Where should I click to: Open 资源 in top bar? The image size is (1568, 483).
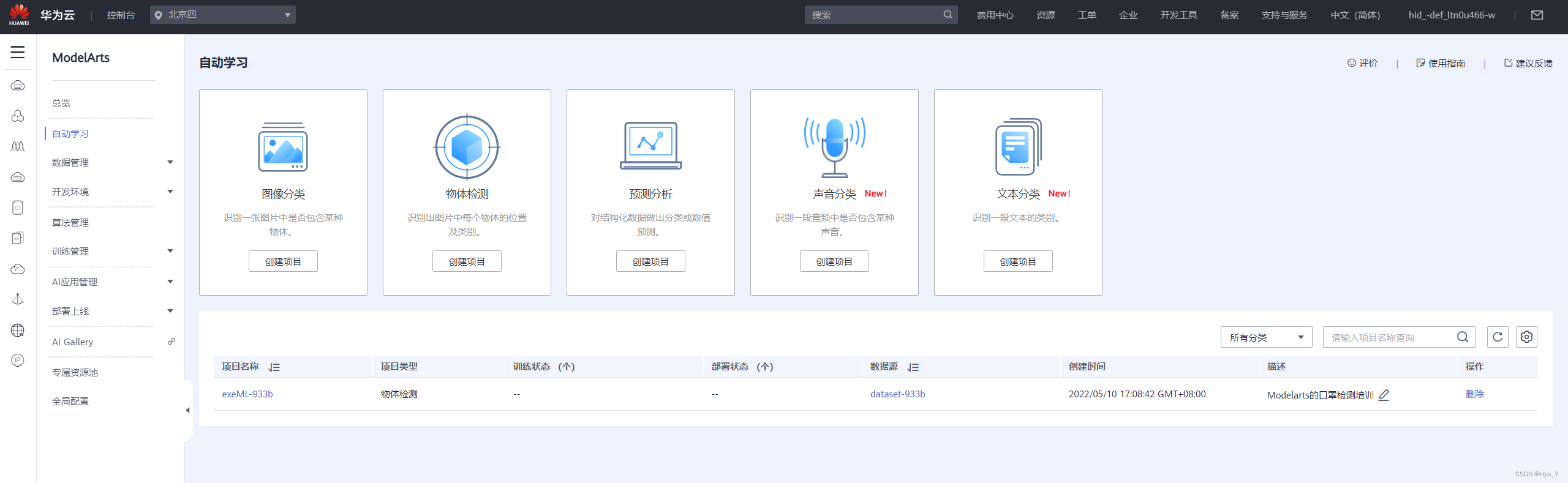[1046, 15]
